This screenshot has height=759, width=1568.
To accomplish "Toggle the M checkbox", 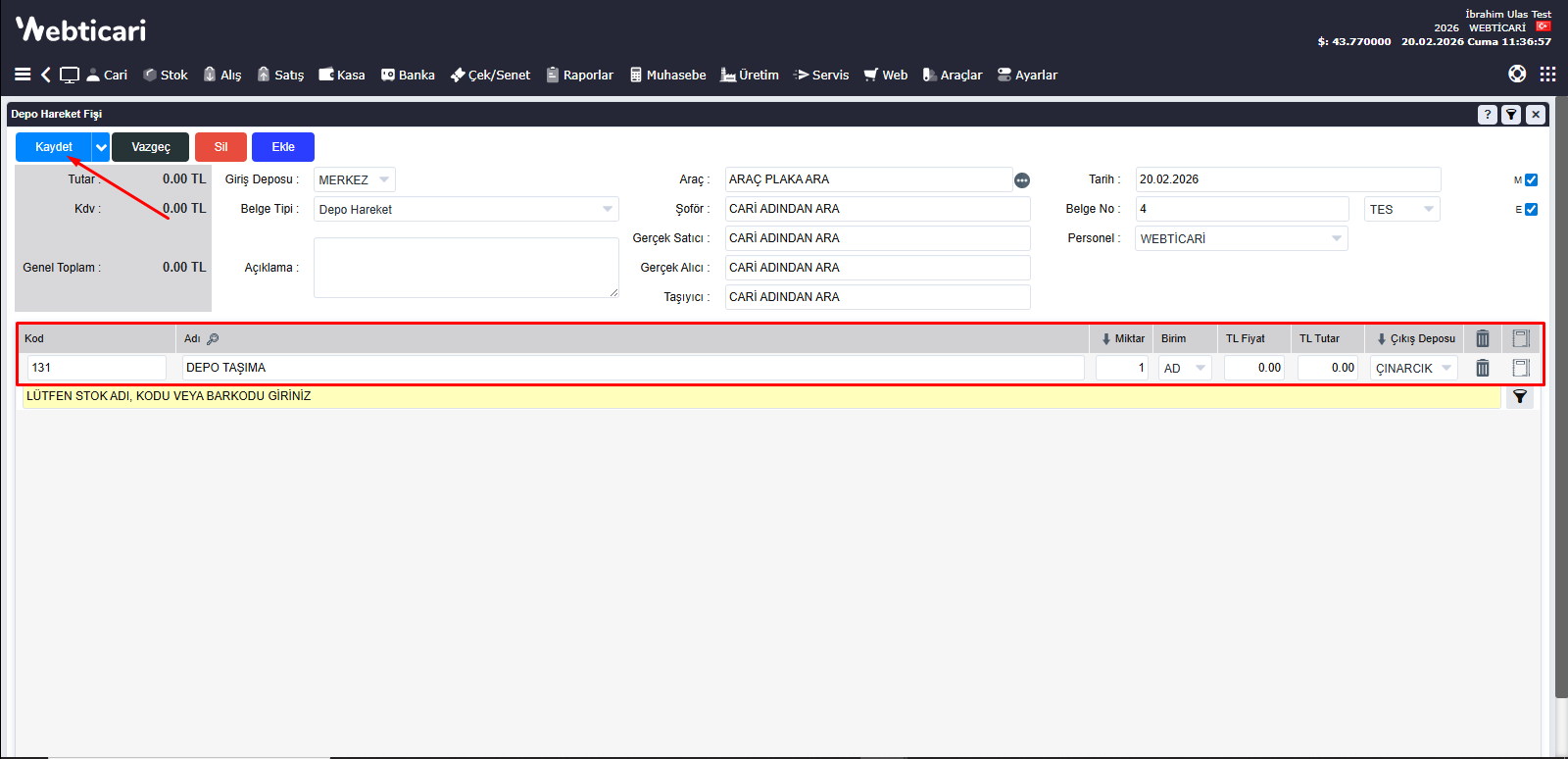I will (1531, 180).
